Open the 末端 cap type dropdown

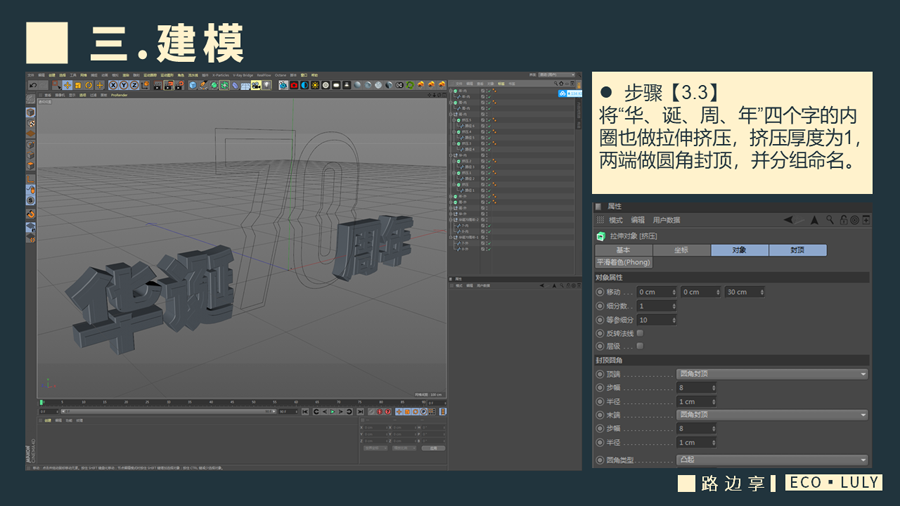point(772,414)
